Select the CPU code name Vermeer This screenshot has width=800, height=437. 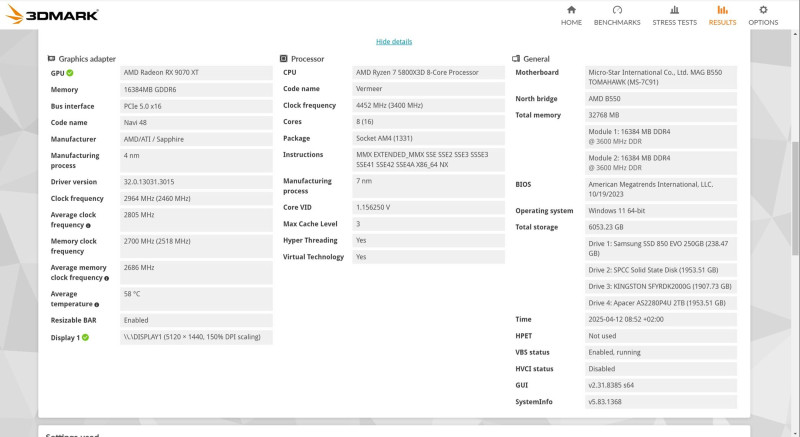(429, 89)
